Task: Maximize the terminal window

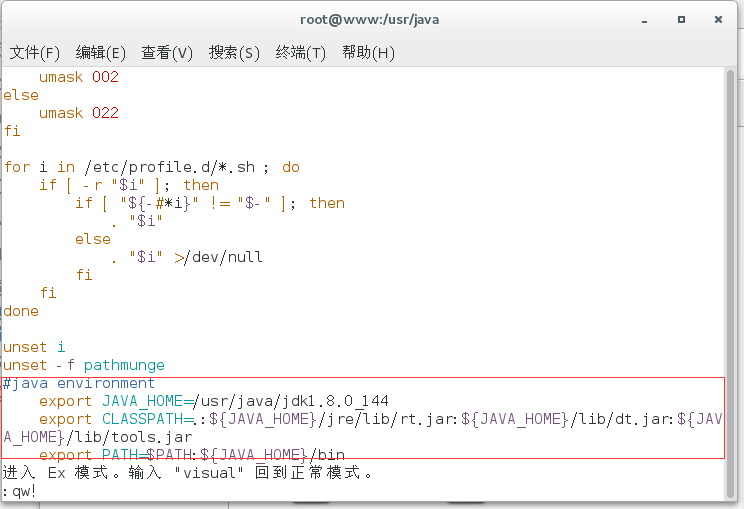Action: point(682,19)
